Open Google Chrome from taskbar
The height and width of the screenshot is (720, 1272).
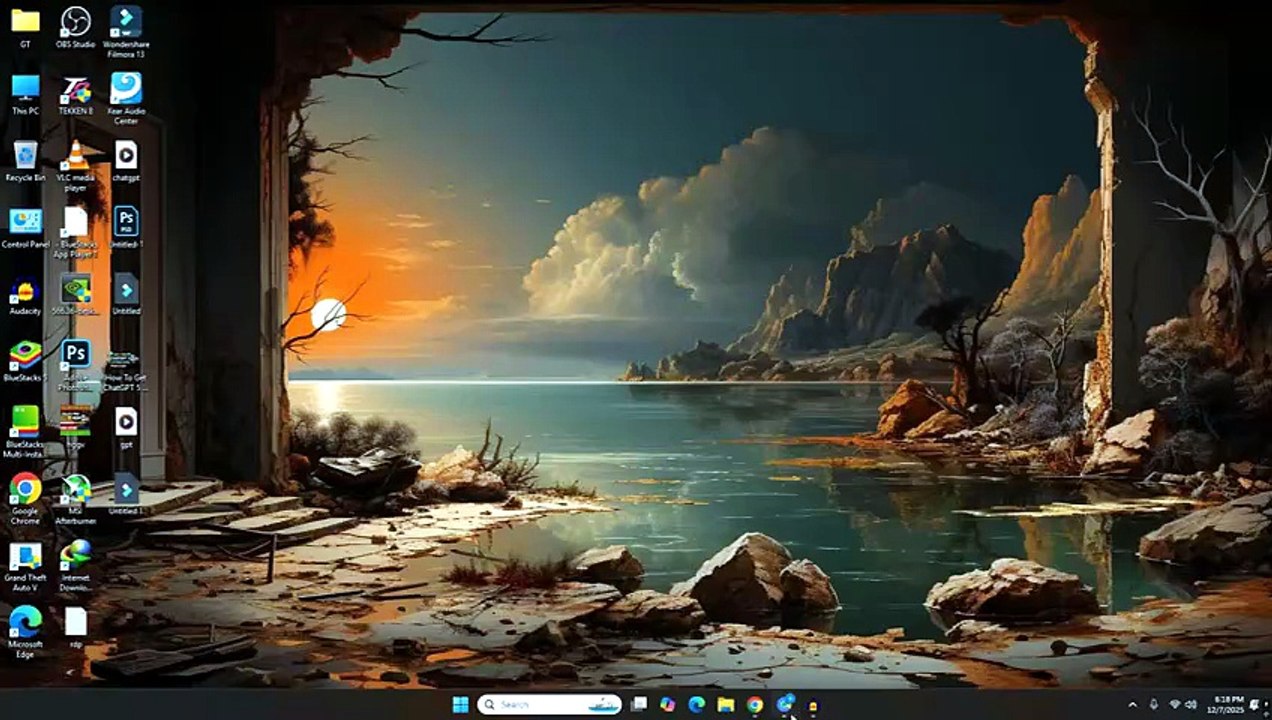click(755, 705)
